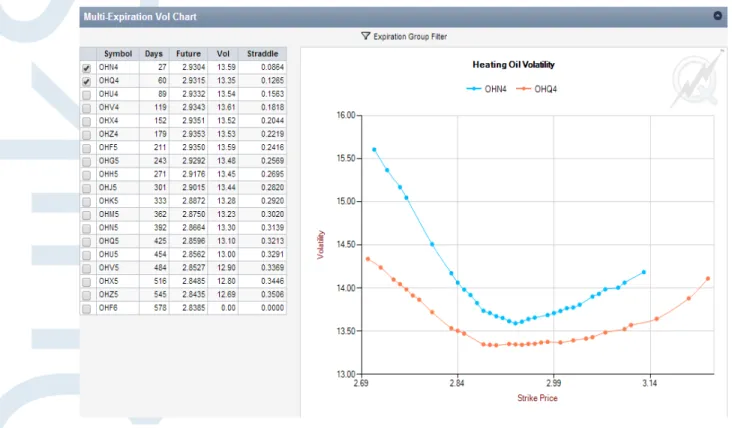Click the Straddle value 0.2044
The image size is (732, 428).
(272, 120)
